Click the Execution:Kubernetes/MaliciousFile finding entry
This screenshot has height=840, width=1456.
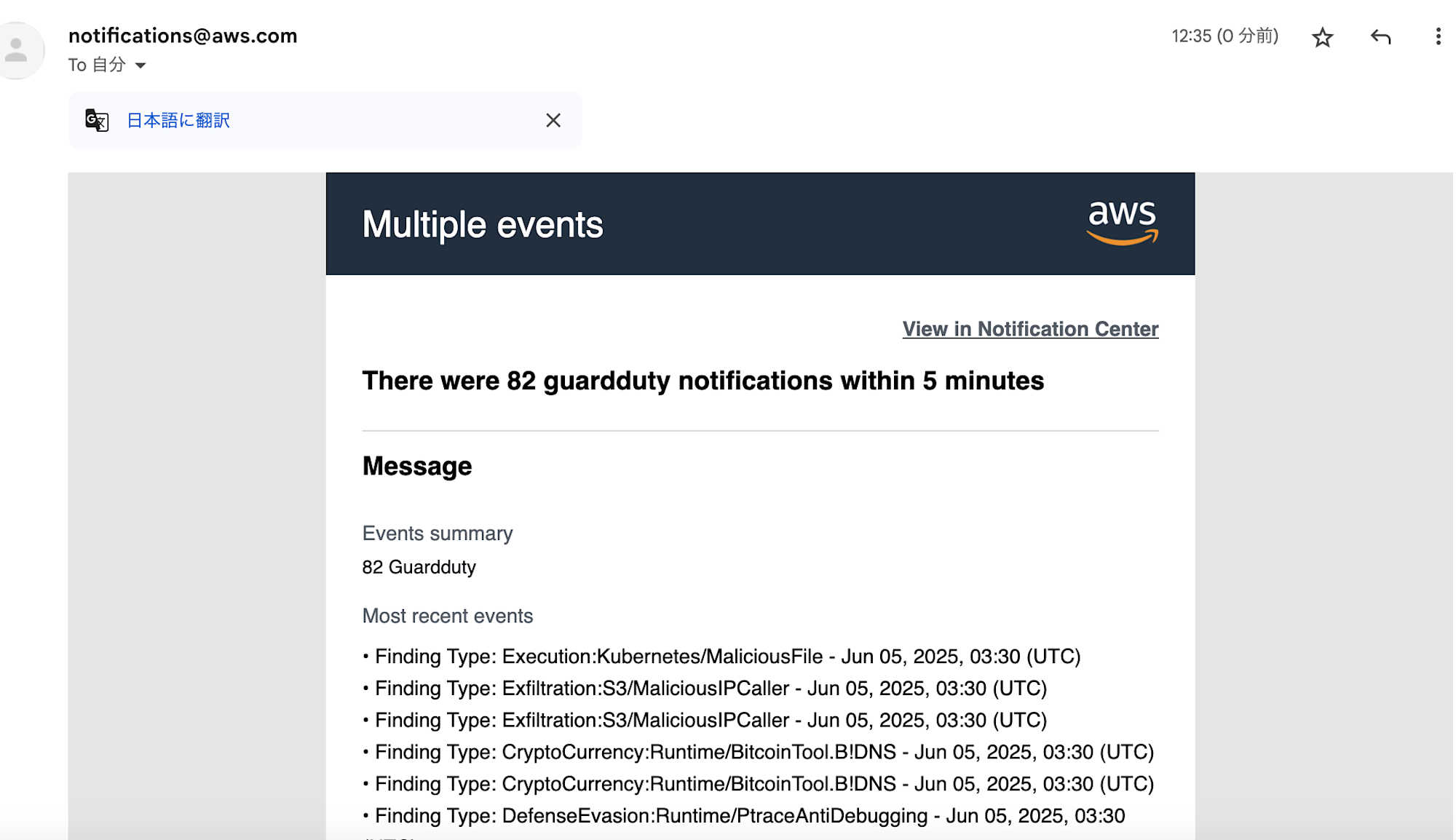(721, 657)
